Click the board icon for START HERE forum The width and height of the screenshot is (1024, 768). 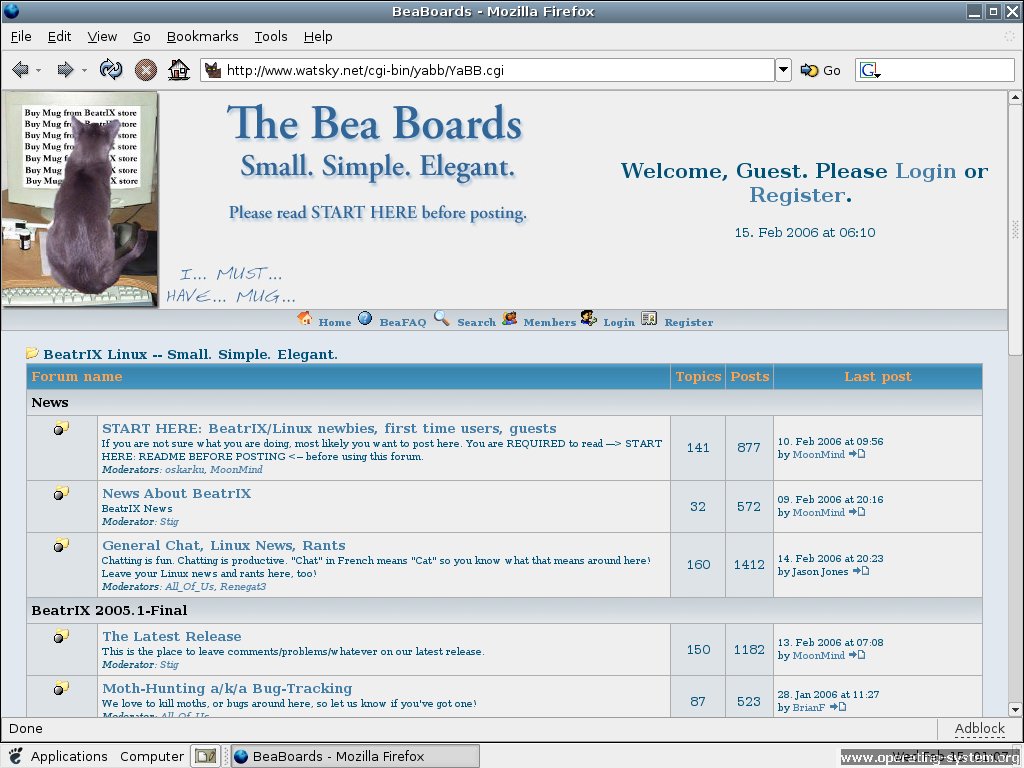tap(61, 428)
